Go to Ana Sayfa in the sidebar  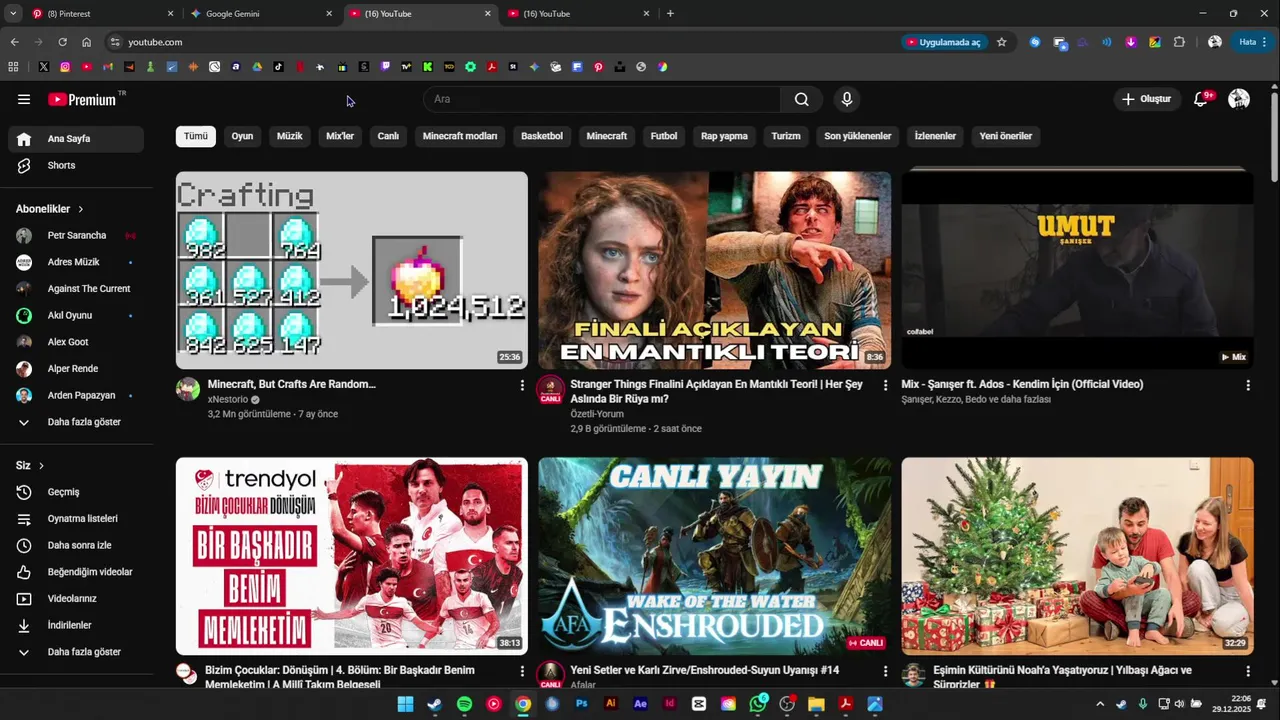(x=76, y=139)
